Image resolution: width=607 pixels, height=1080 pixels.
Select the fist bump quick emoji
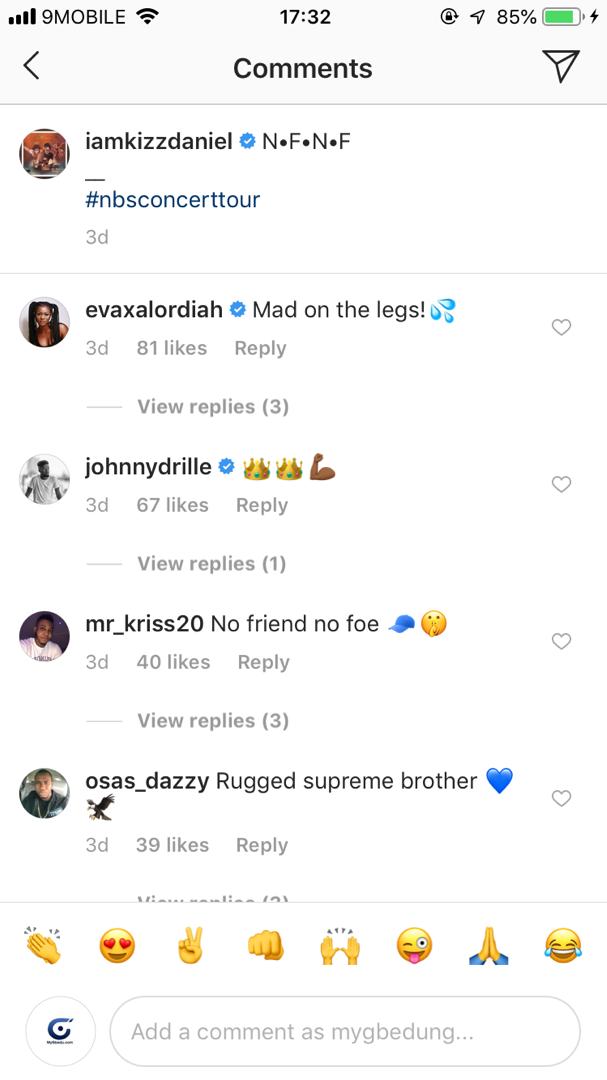266,944
